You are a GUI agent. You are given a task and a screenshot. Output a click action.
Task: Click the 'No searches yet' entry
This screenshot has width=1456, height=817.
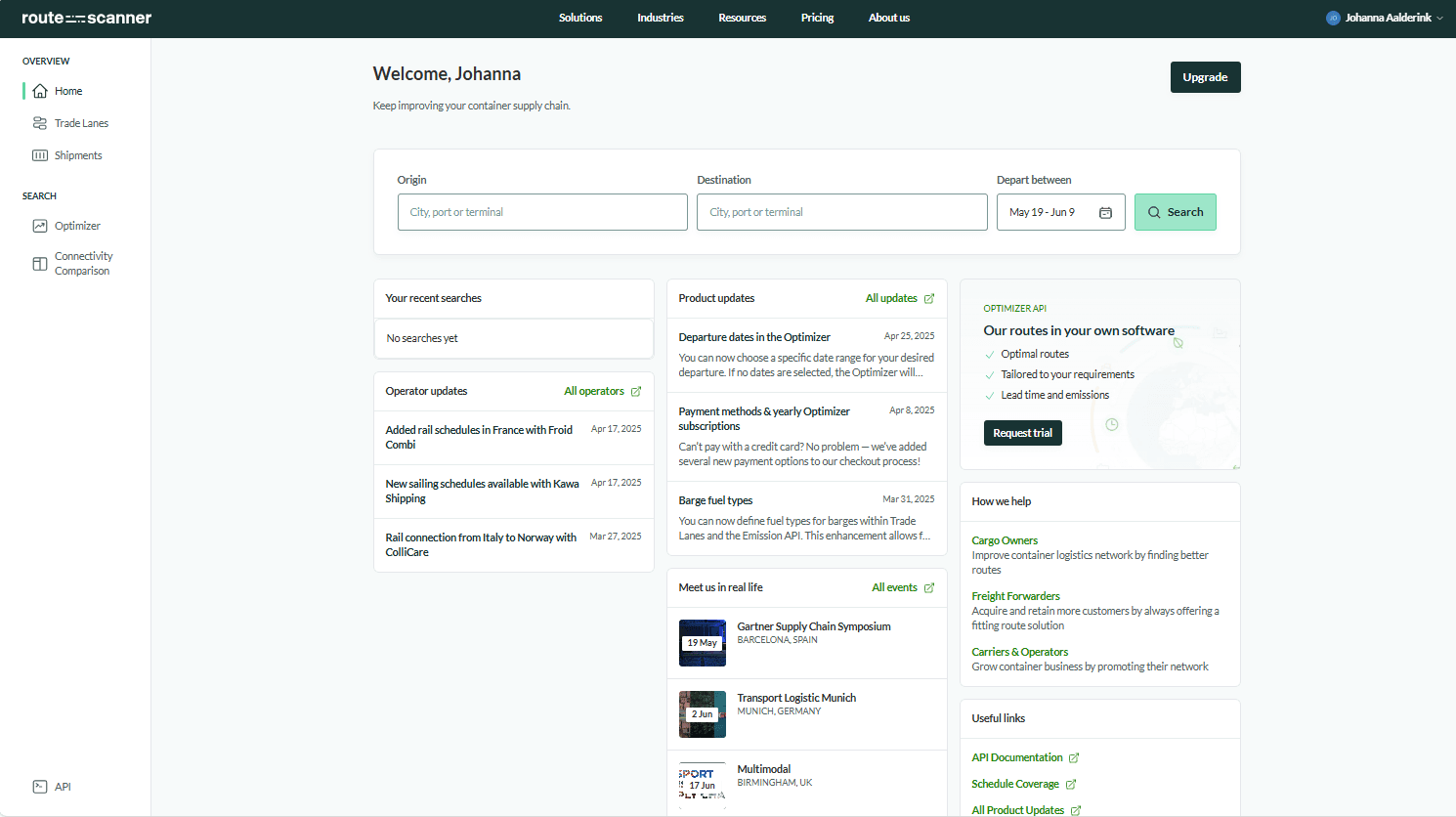514,338
